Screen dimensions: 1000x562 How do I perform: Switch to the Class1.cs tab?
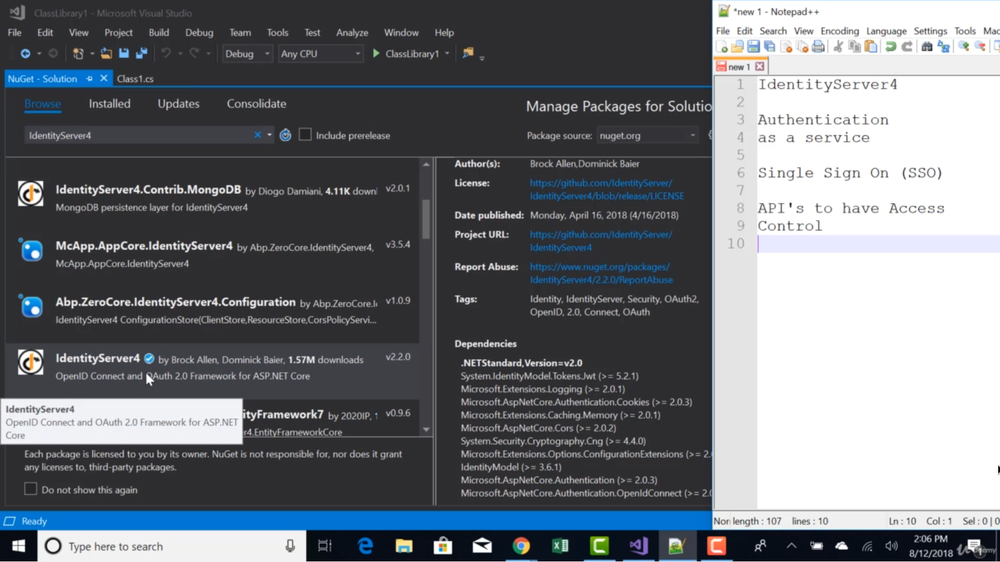[x=135, y=78]
